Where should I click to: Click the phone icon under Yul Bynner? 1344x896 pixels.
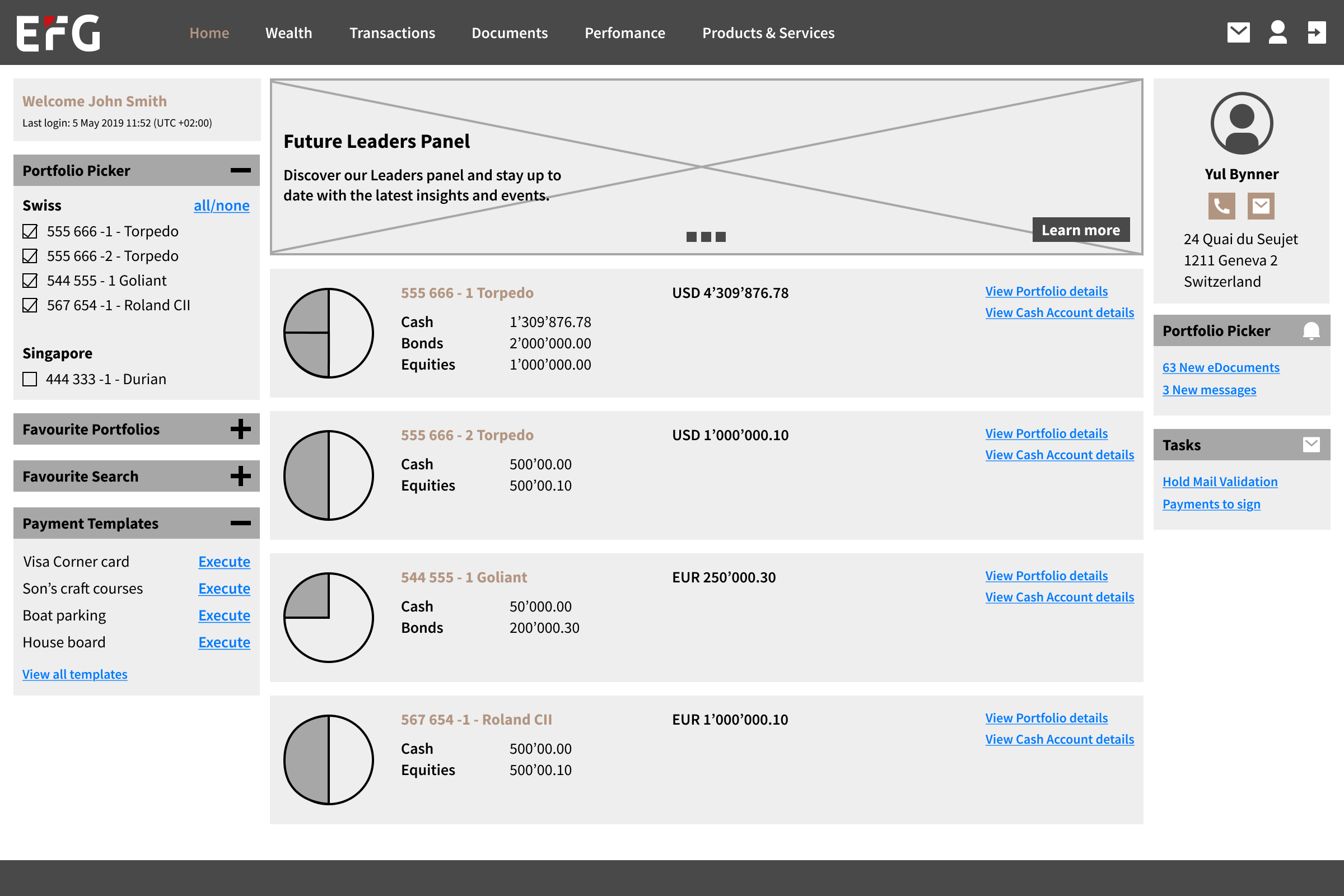tap(1221, 206)
